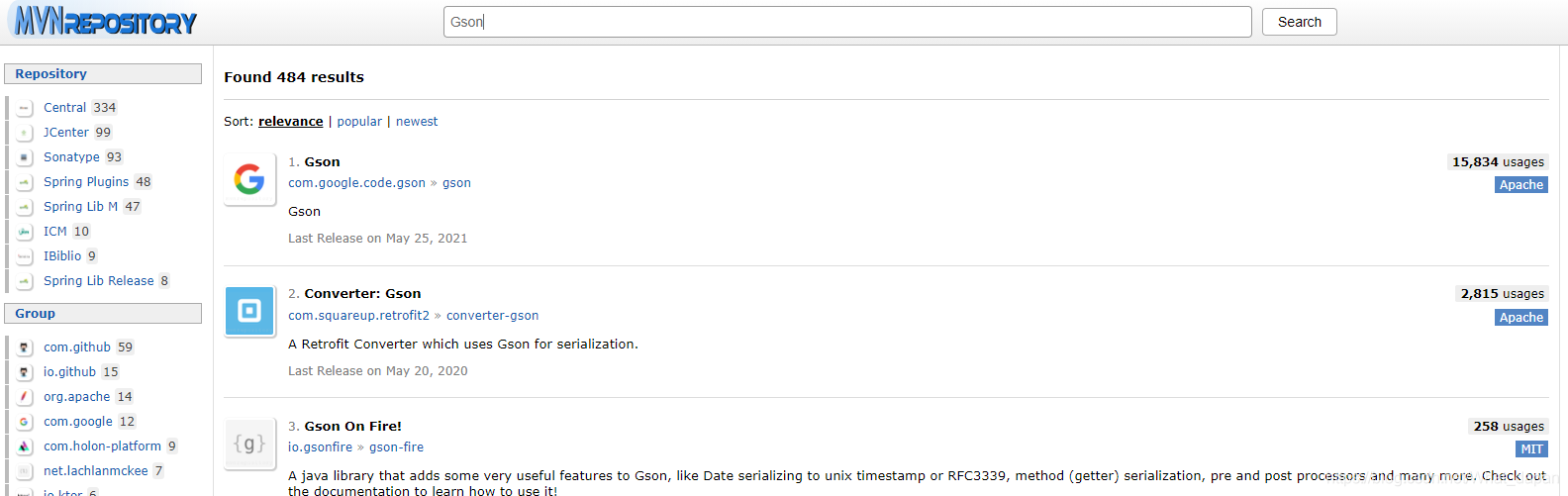Click the com.google group icon
The width and height of the screenshot is (1568, 496).
tap(25, 422)
